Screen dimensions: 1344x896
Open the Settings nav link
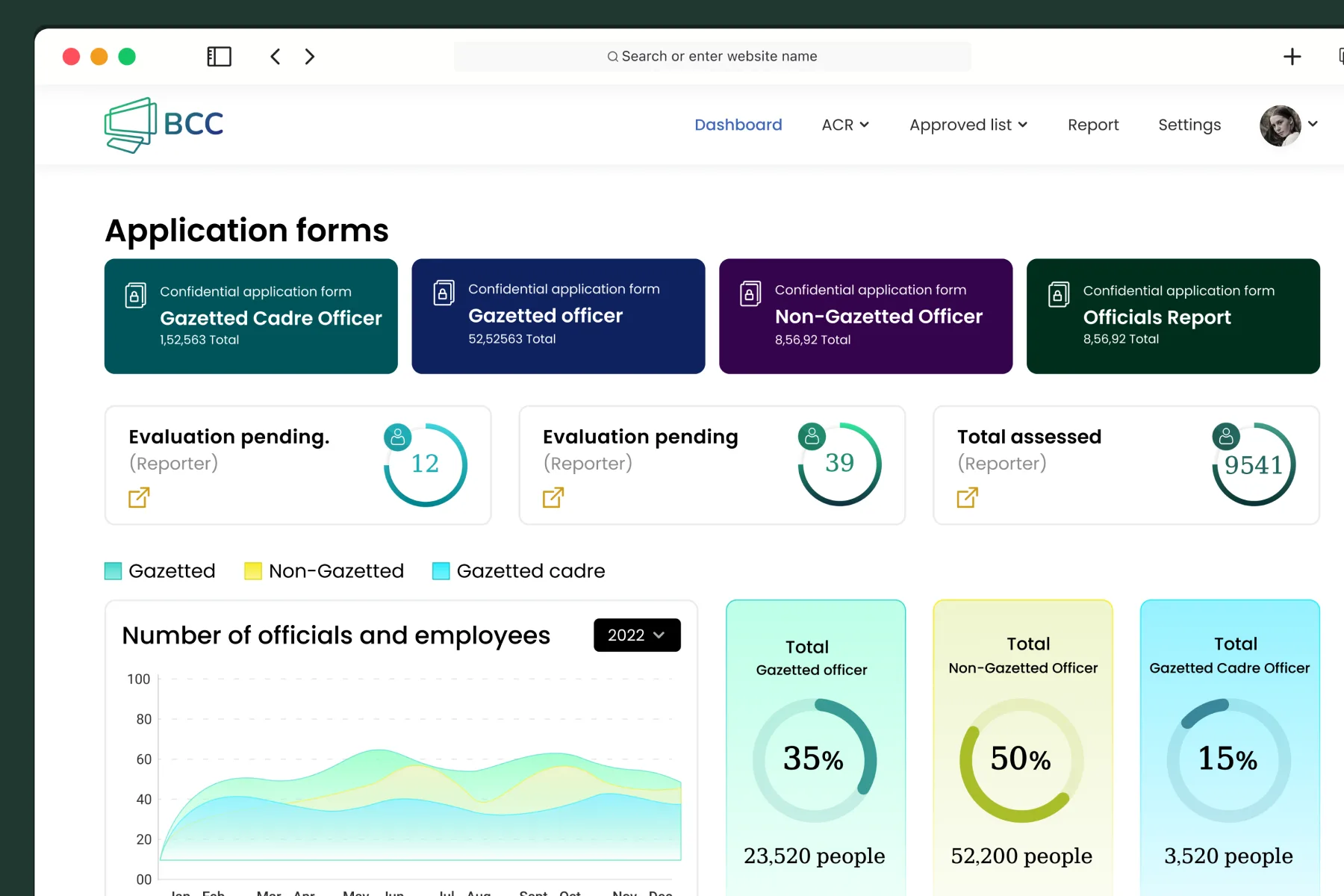1189,125
